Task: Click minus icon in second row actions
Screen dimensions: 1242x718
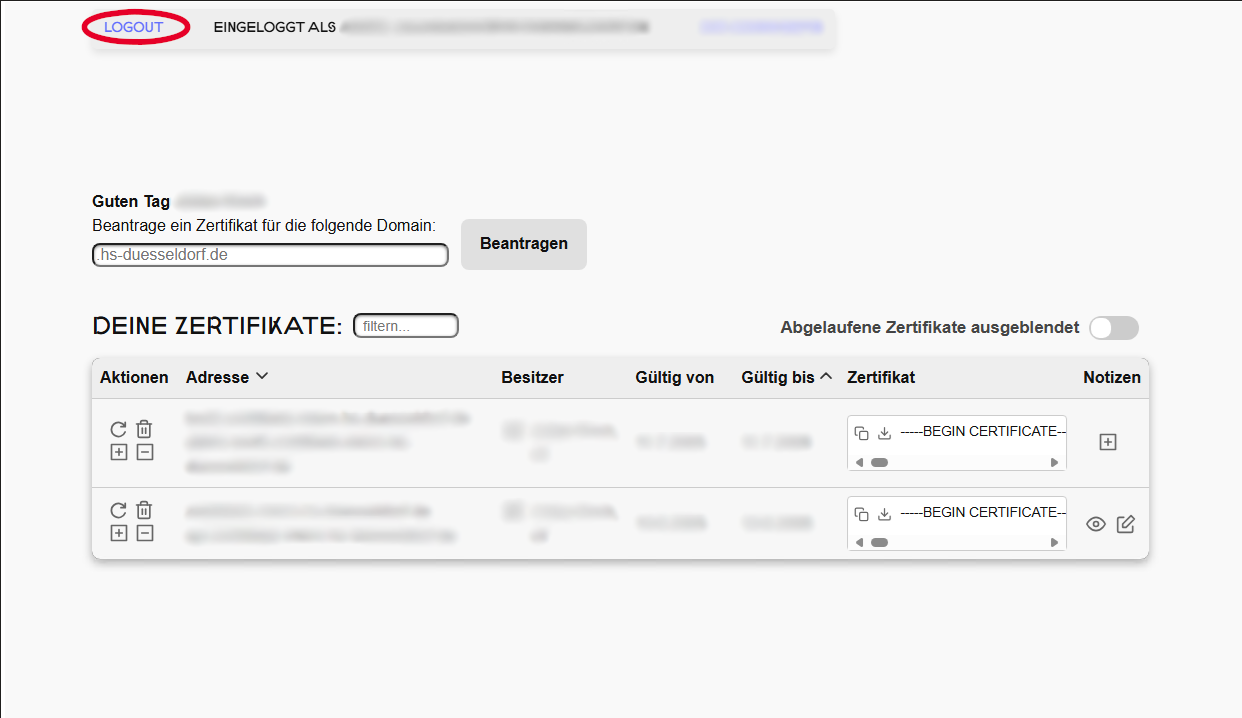Action: (144, 533)
